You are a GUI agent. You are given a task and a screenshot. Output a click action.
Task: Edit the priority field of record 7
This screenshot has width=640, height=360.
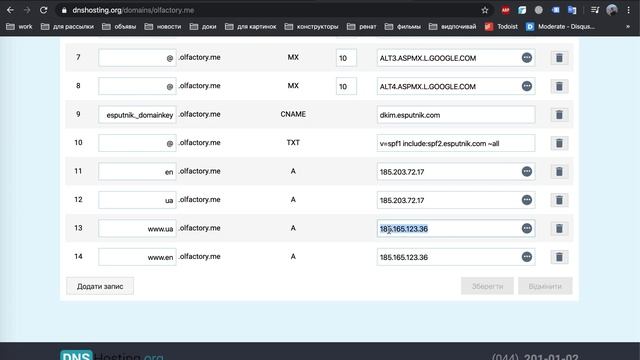coord(346,58)
